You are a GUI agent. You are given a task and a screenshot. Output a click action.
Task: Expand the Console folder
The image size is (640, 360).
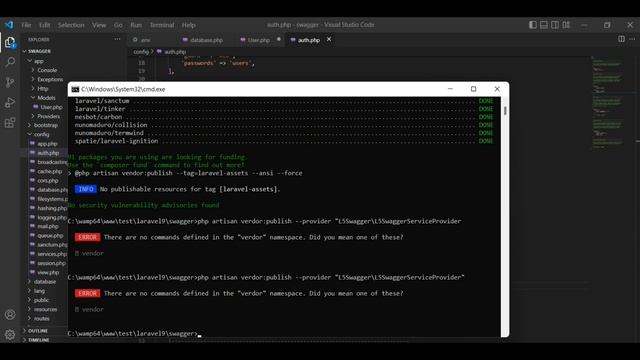[x=47, y=70]
